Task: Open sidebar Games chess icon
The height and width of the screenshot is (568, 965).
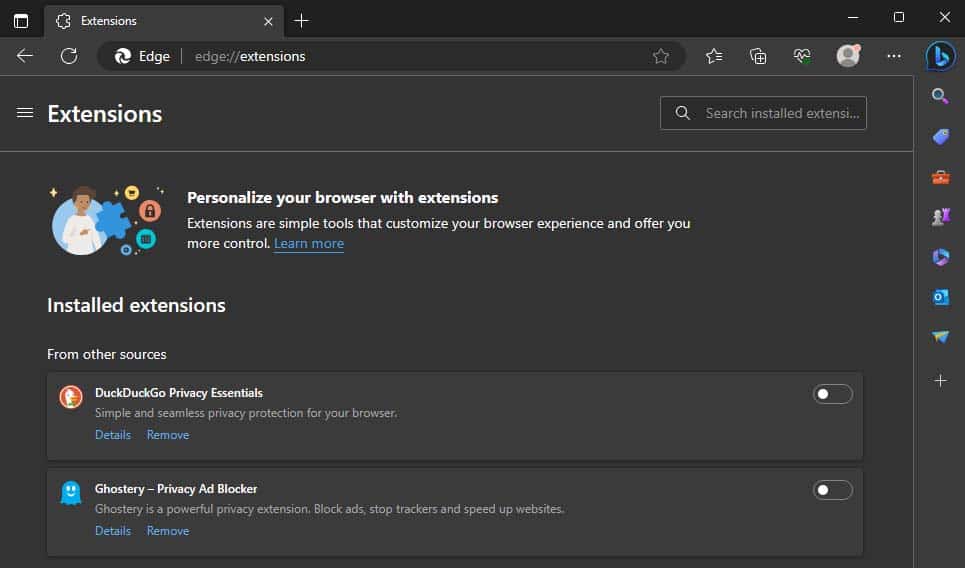Action: pos(940,217)
